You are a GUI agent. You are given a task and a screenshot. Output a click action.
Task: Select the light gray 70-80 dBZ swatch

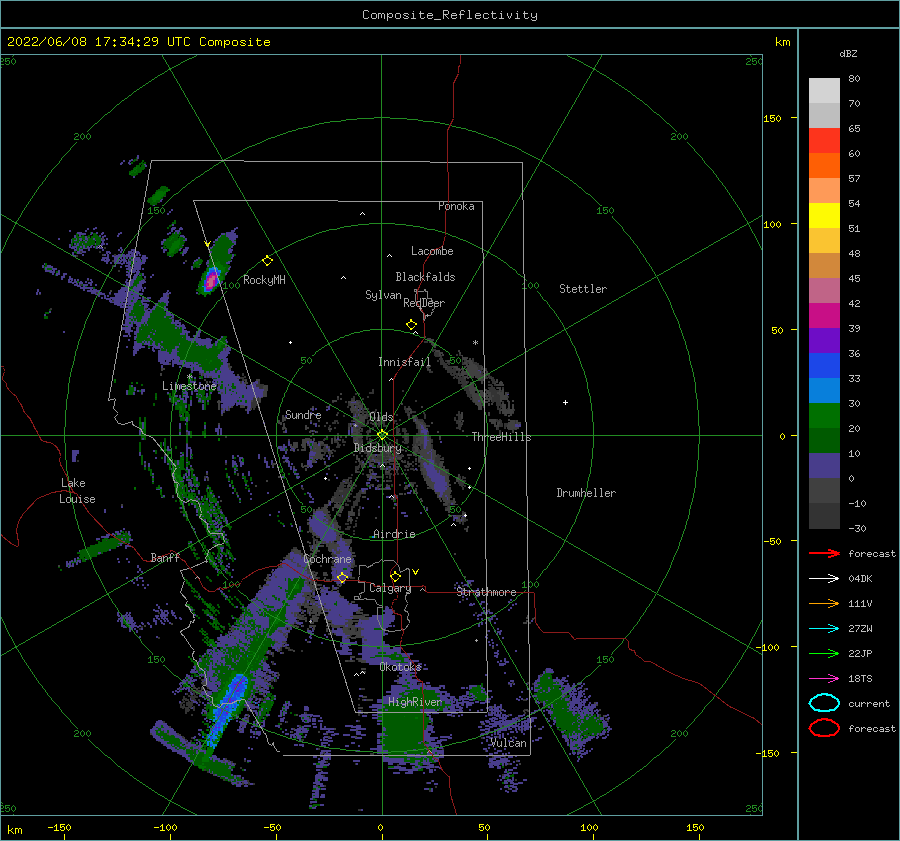[x=824, y=91]
